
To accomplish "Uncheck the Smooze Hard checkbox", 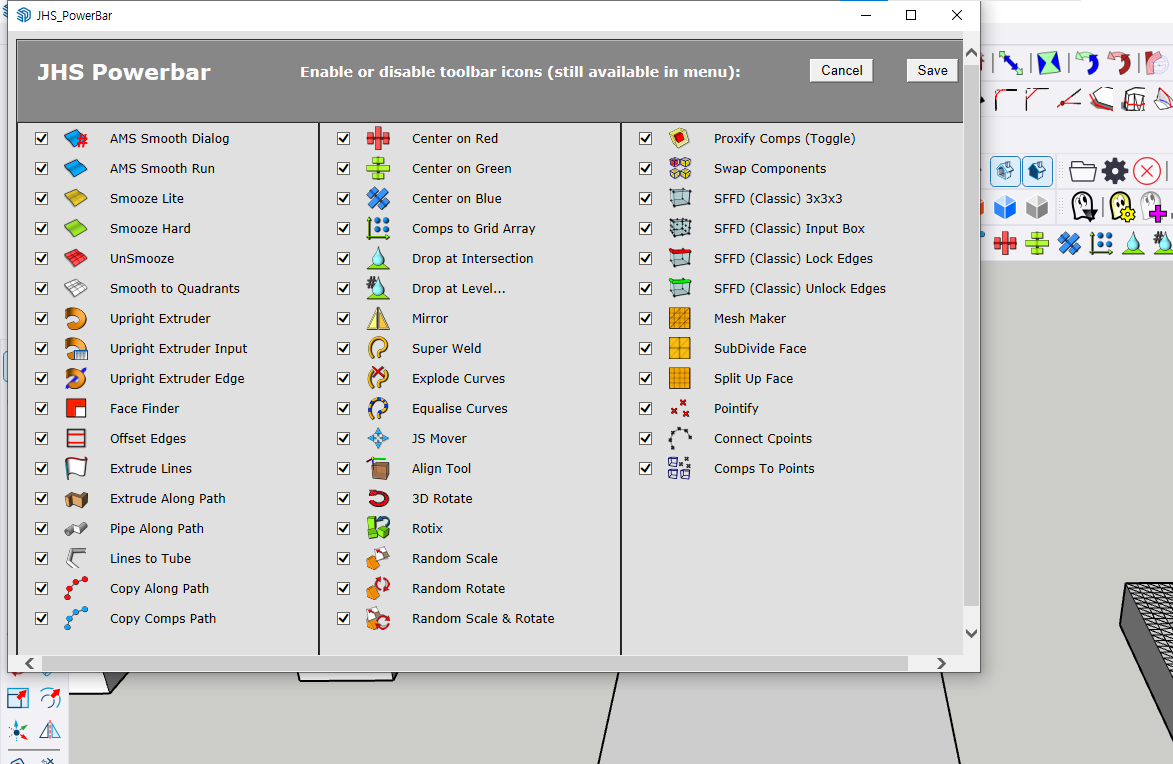I will click(x=41, y=228).
